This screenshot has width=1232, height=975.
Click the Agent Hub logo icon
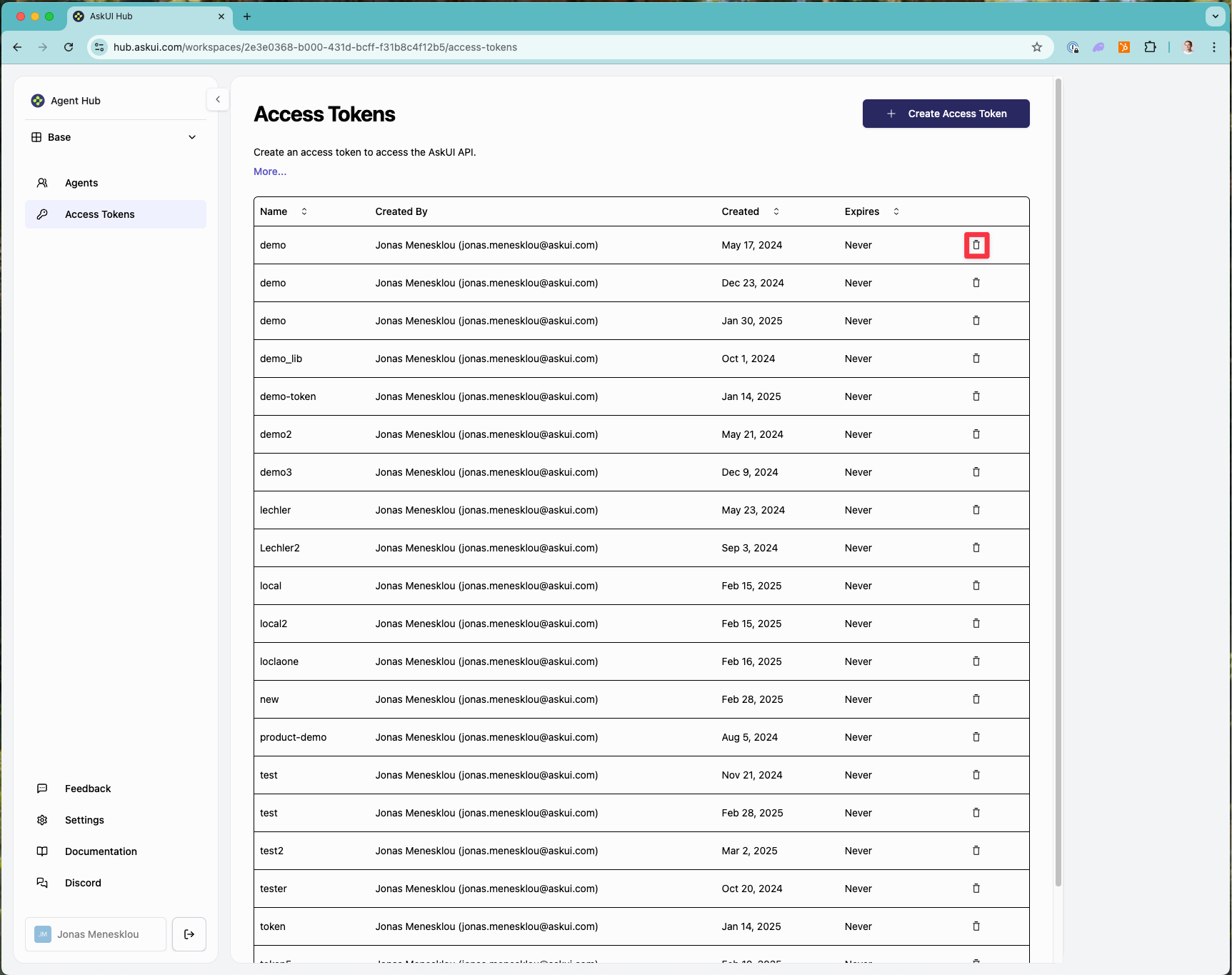[x=37, y=101]
